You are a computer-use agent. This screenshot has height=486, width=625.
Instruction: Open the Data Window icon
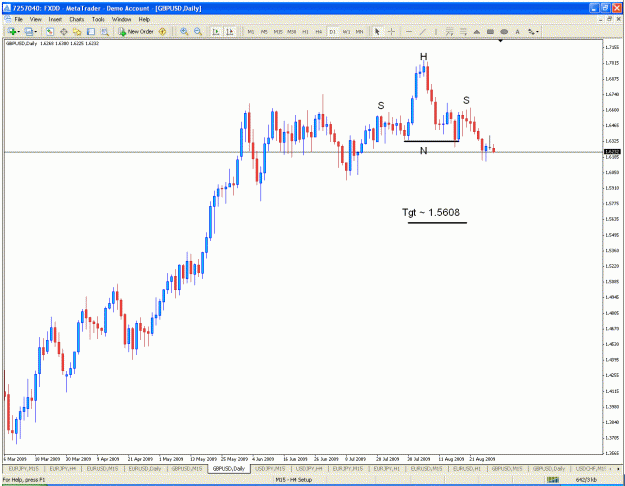tap(63, 31)
